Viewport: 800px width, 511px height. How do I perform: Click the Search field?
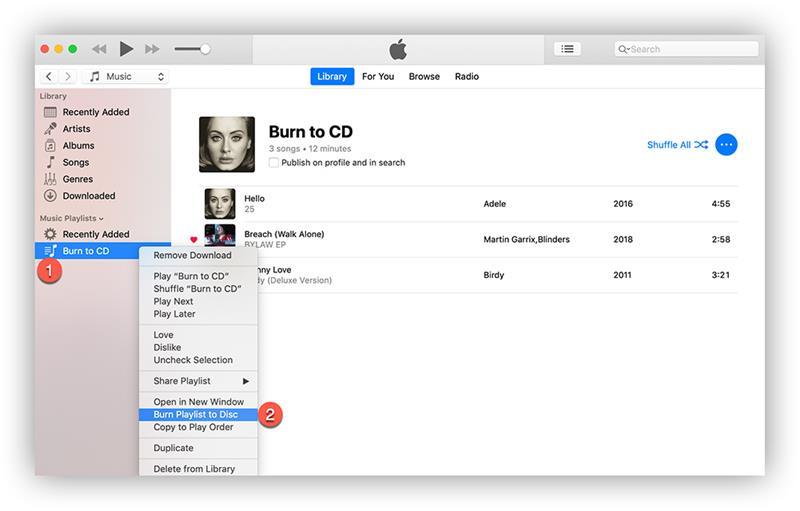click(692, 49)
